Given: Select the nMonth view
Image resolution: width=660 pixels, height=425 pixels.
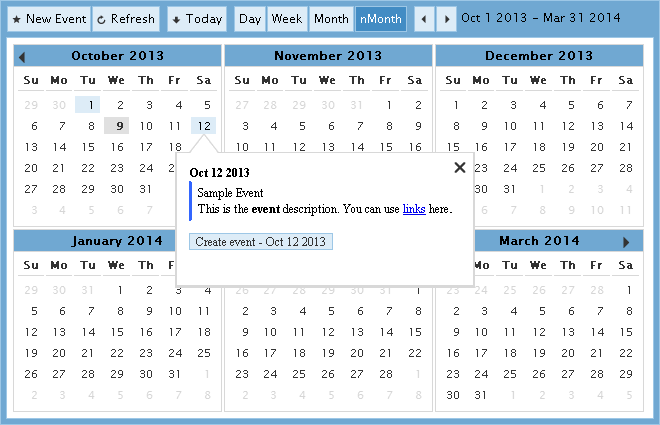Looking at the screenshot, I should [x=380, y=19].
